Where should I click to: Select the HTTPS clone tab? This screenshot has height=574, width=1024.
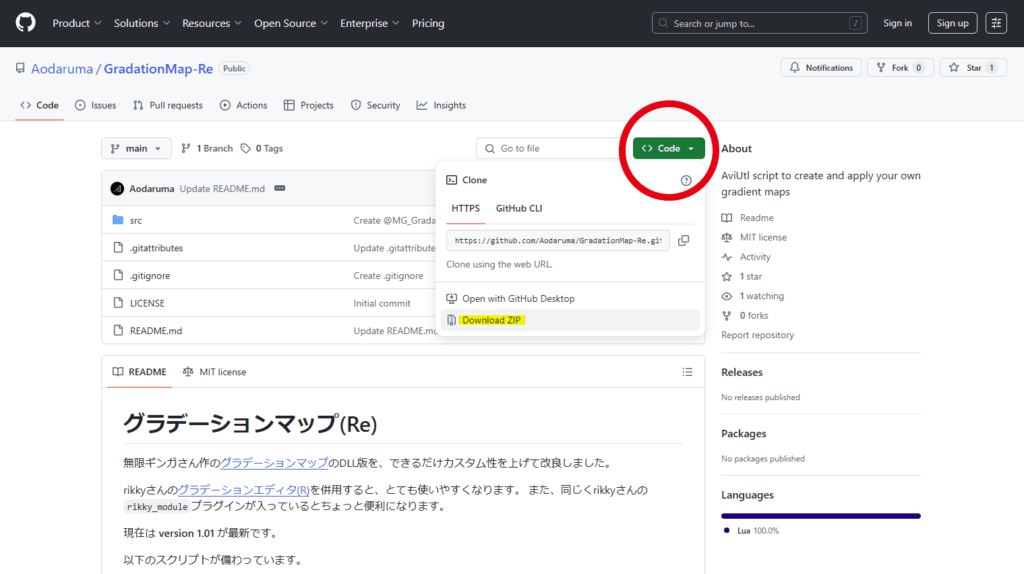tap(466, 208)
